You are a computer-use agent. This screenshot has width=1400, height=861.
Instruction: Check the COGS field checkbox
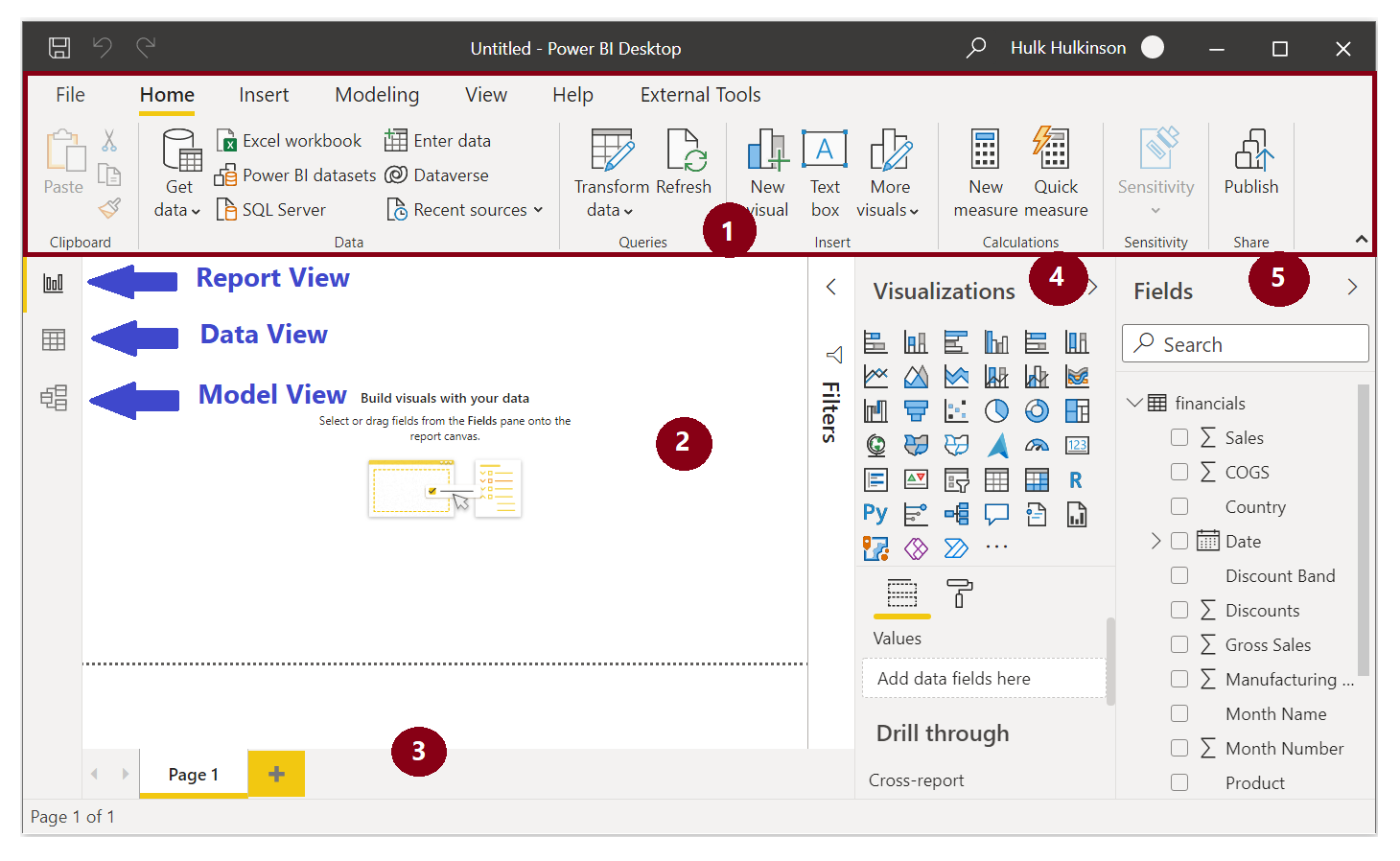click(1179, 472)
